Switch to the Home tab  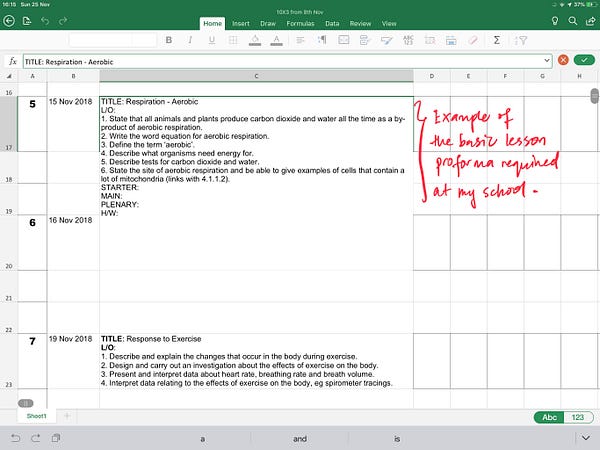click(x=212, y=23)
